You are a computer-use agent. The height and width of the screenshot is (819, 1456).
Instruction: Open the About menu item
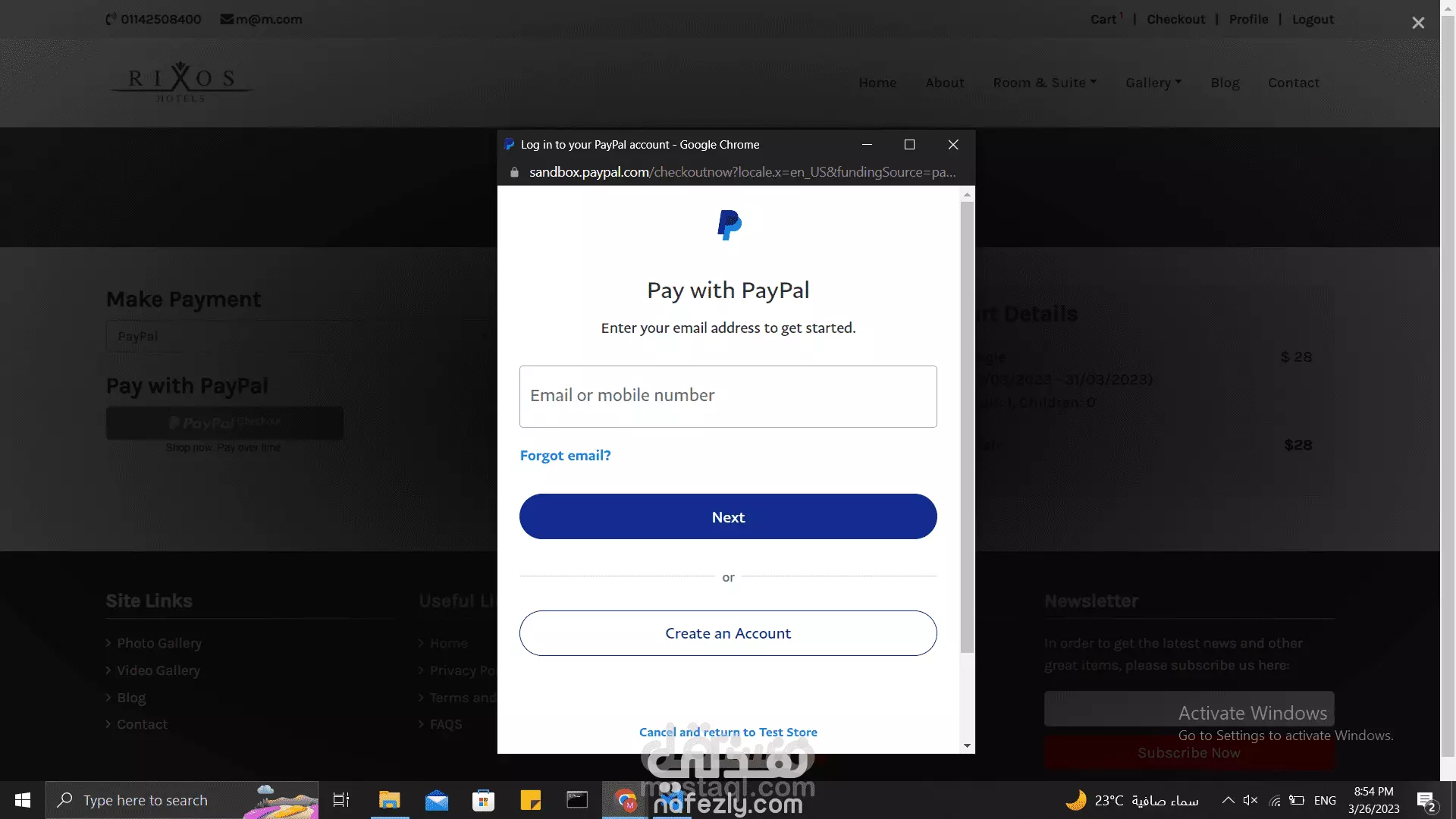pyautogui.click(x=945, y=83)
